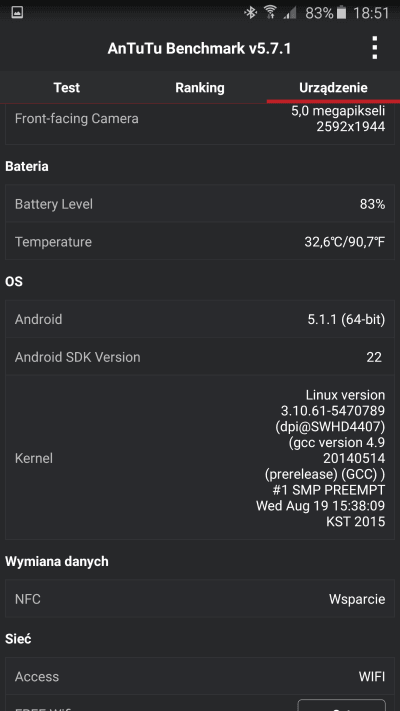400x711 pixels.
Task: Select the Access WIFI row
Action: click(200, 676)
